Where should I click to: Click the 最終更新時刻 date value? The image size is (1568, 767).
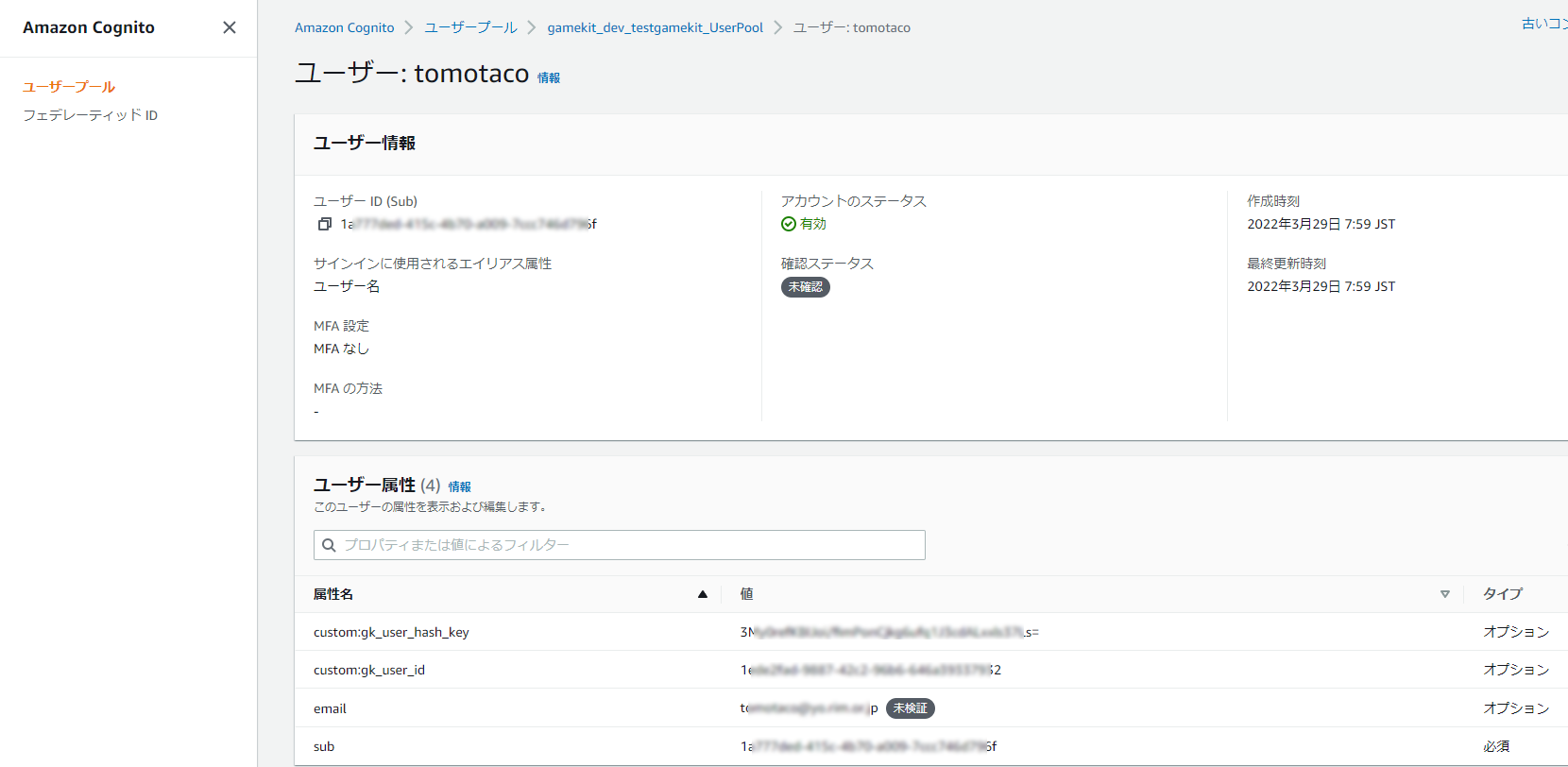tap(1321, 286)
